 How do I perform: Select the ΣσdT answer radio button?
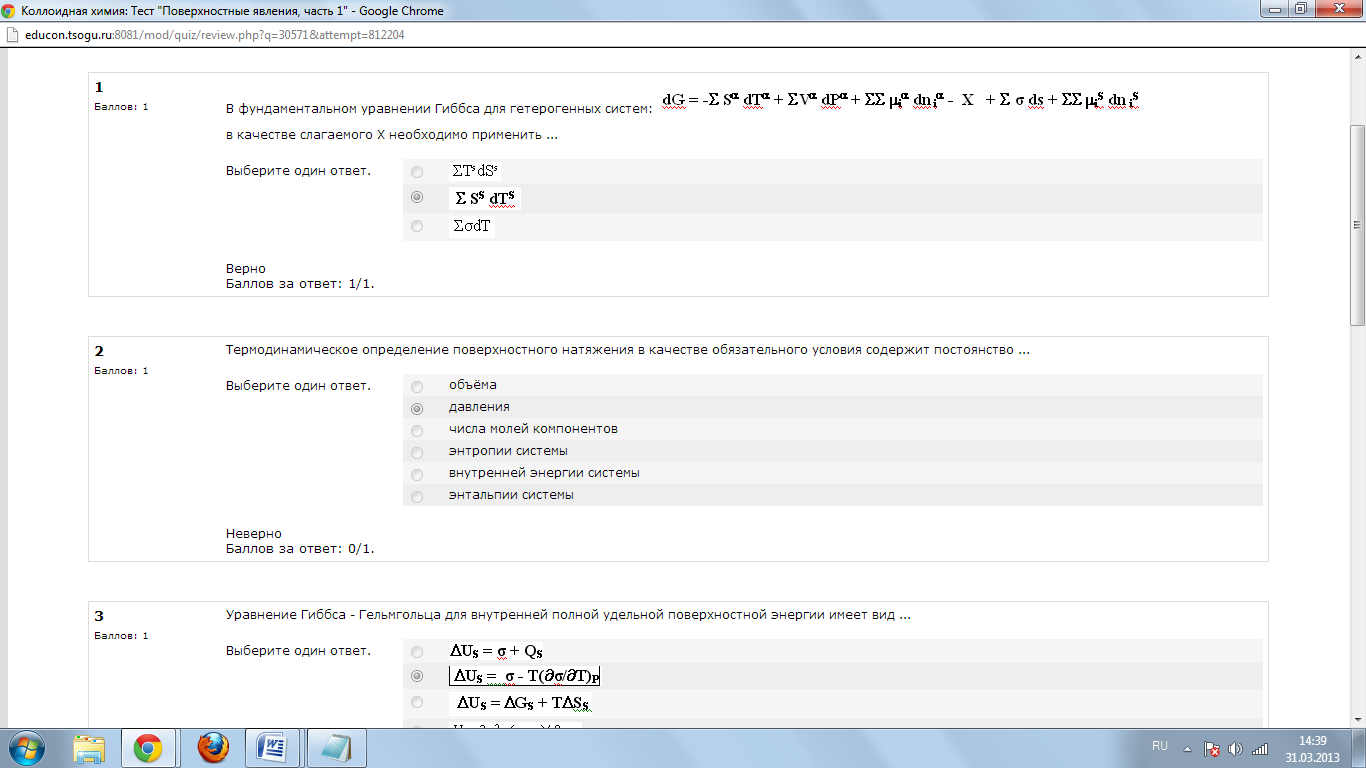point(417,226)
